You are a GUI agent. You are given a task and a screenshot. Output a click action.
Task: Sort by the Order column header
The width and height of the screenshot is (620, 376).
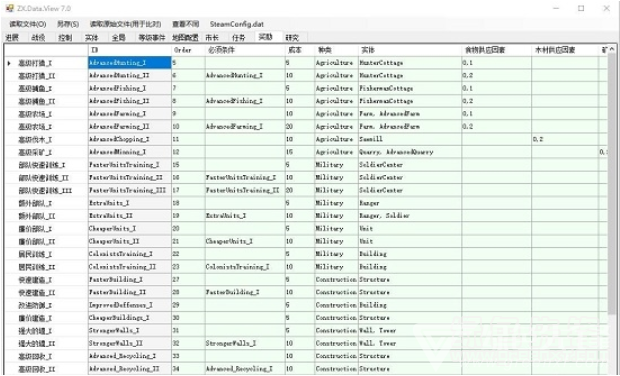click(x=188, y=50)
